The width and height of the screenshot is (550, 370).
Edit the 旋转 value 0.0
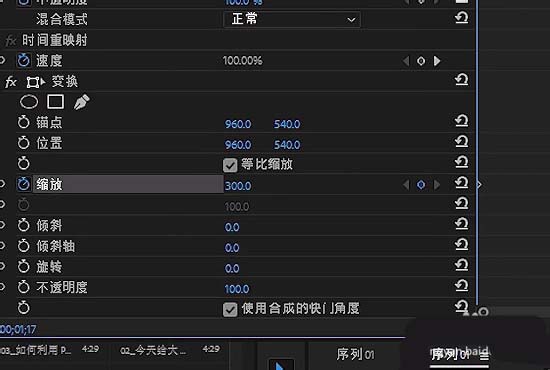coord(232,269)
